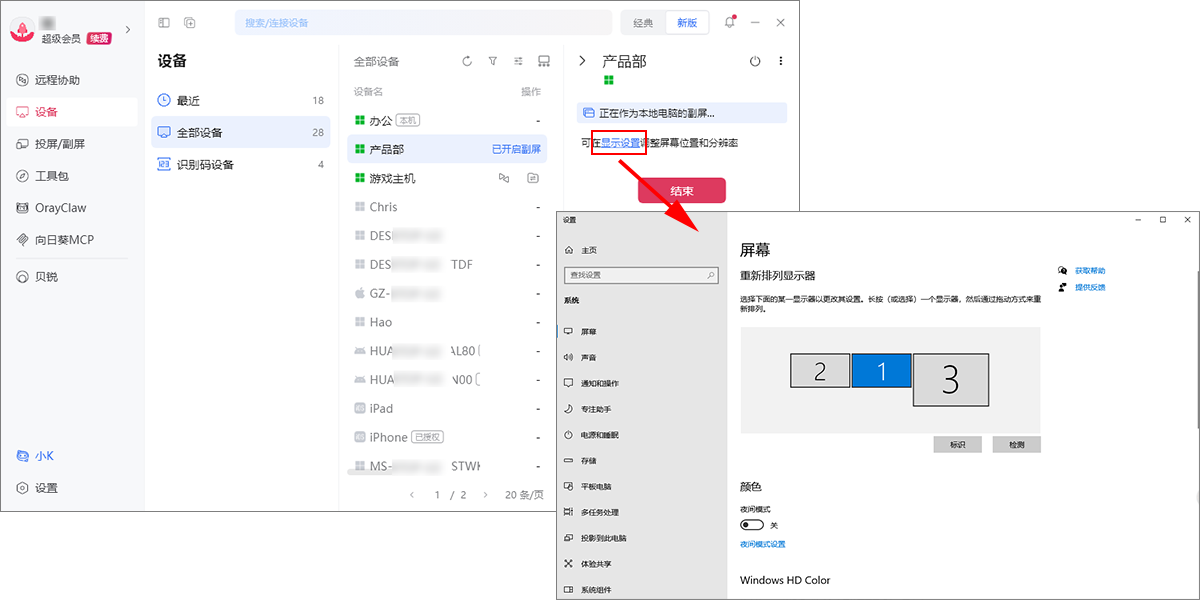
Task: Select 全部设备 device group
Action: [241, 132]
